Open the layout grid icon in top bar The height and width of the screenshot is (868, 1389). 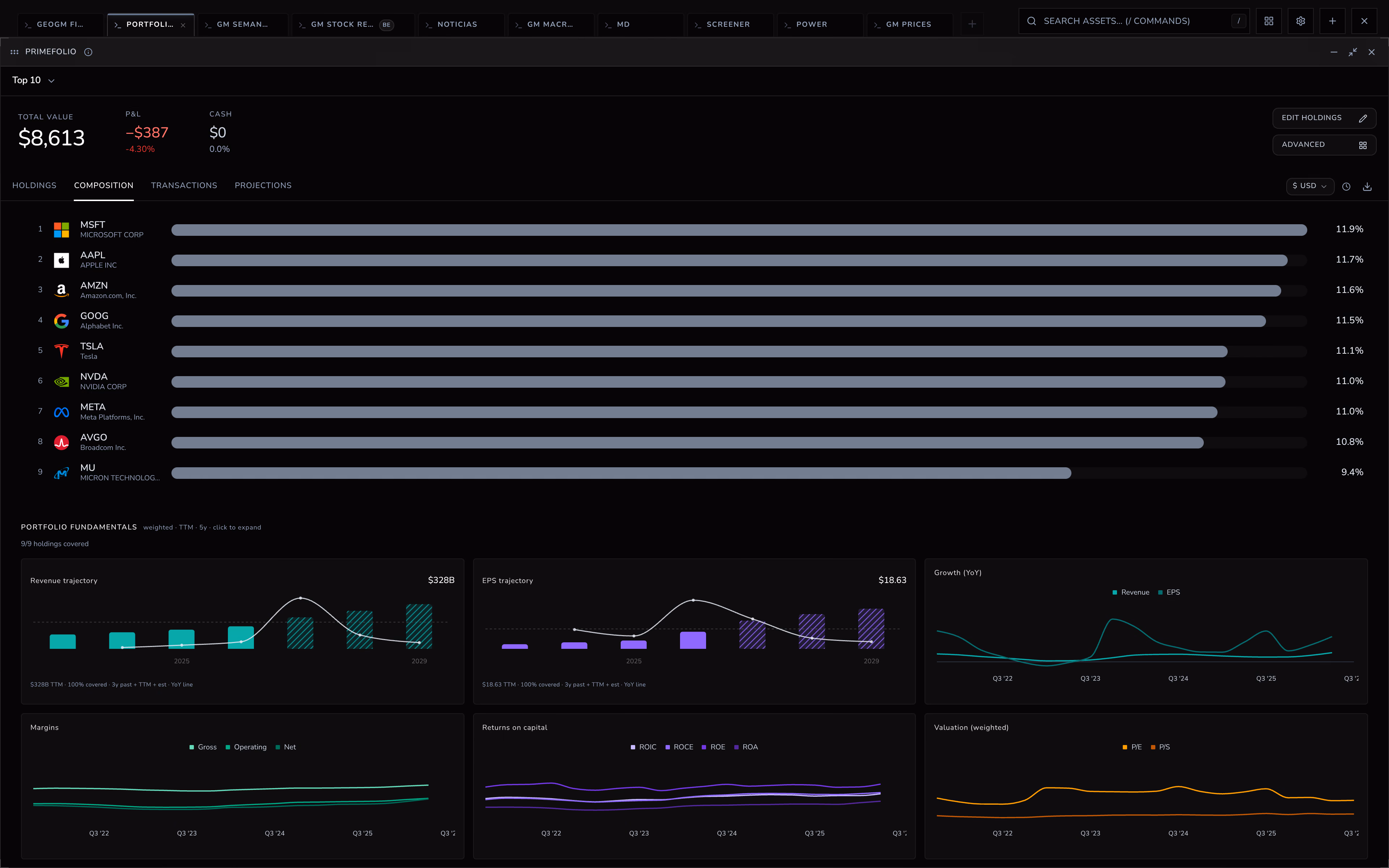[x=1269, y=21]
